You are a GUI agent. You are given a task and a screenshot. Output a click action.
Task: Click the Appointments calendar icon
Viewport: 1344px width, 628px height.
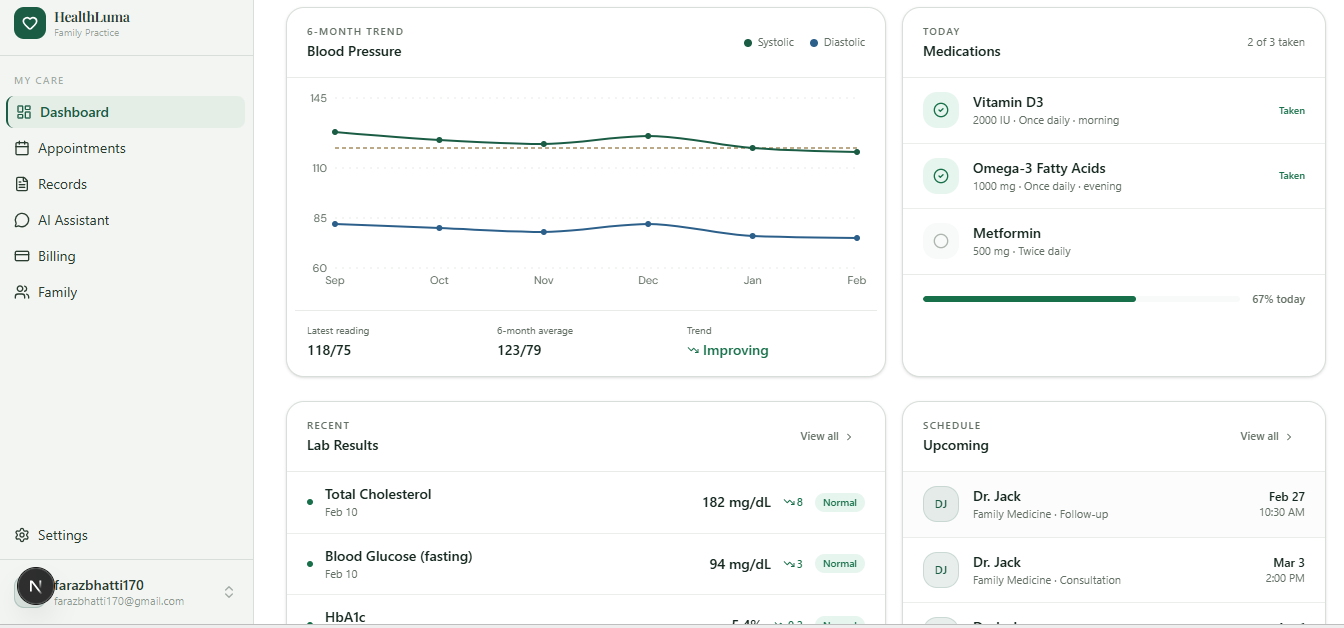[x=22, y=148]
